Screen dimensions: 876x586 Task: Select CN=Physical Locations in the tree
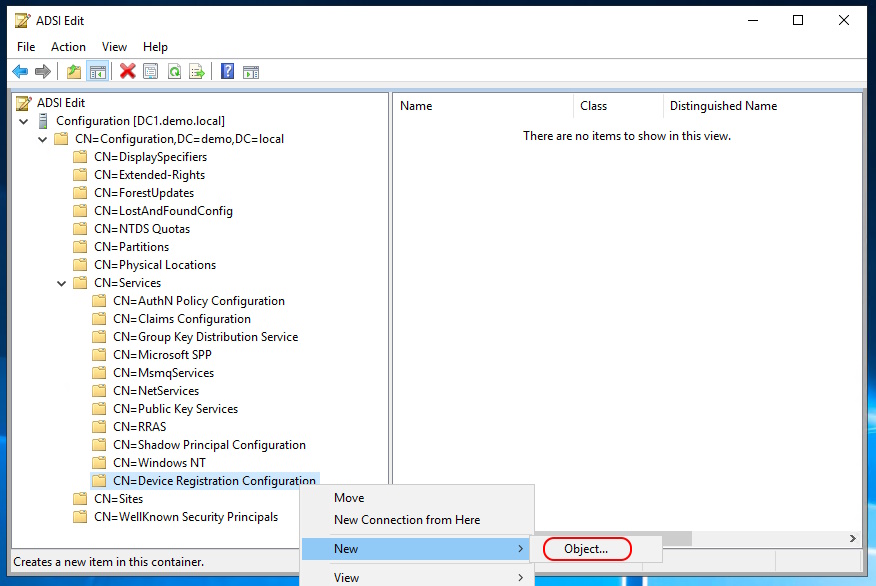(x=155, y=265)
